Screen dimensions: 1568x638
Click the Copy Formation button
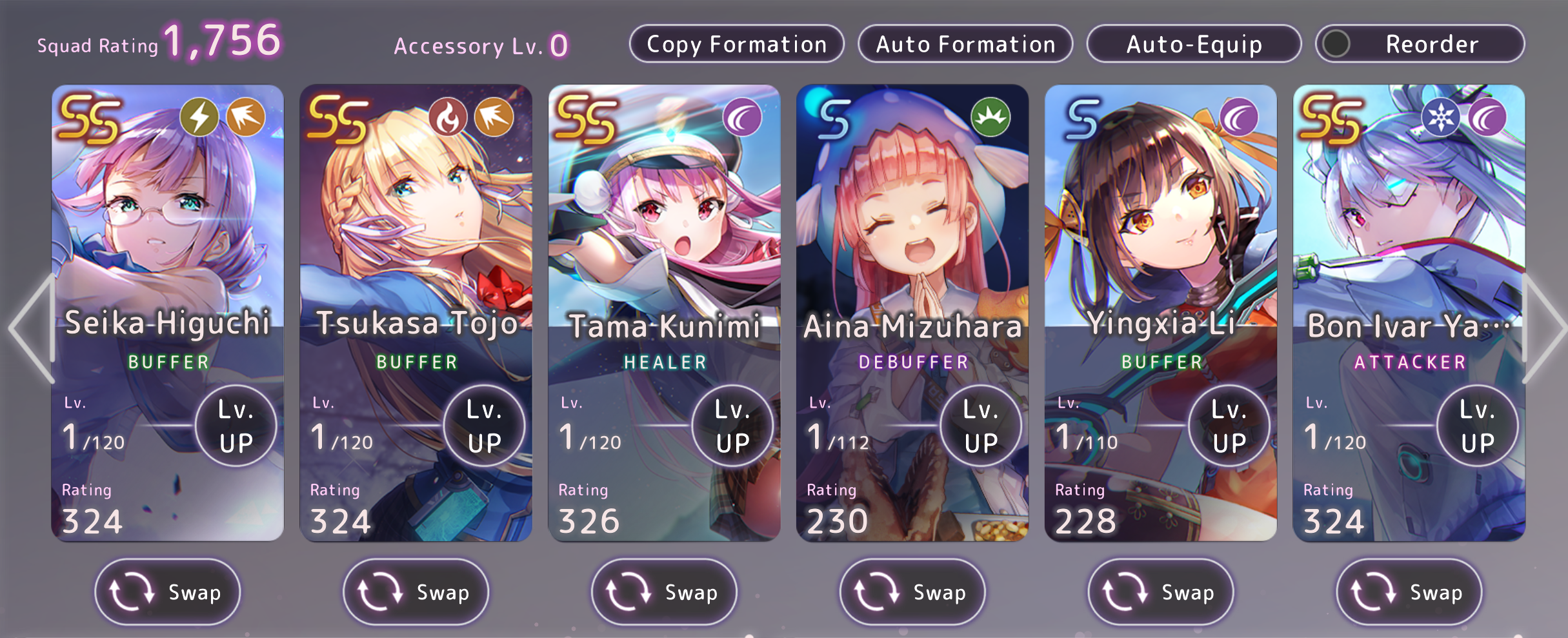click(x=737, y=44)
